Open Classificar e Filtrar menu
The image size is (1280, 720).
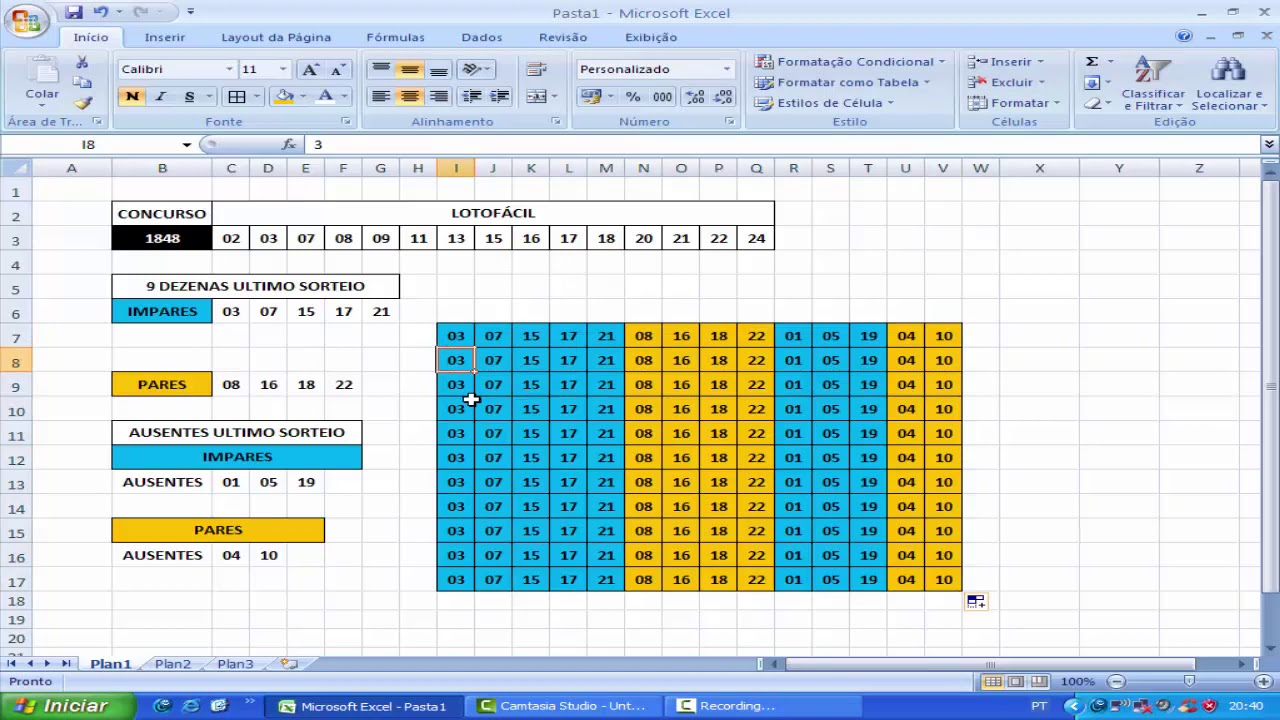point(1152,84)
